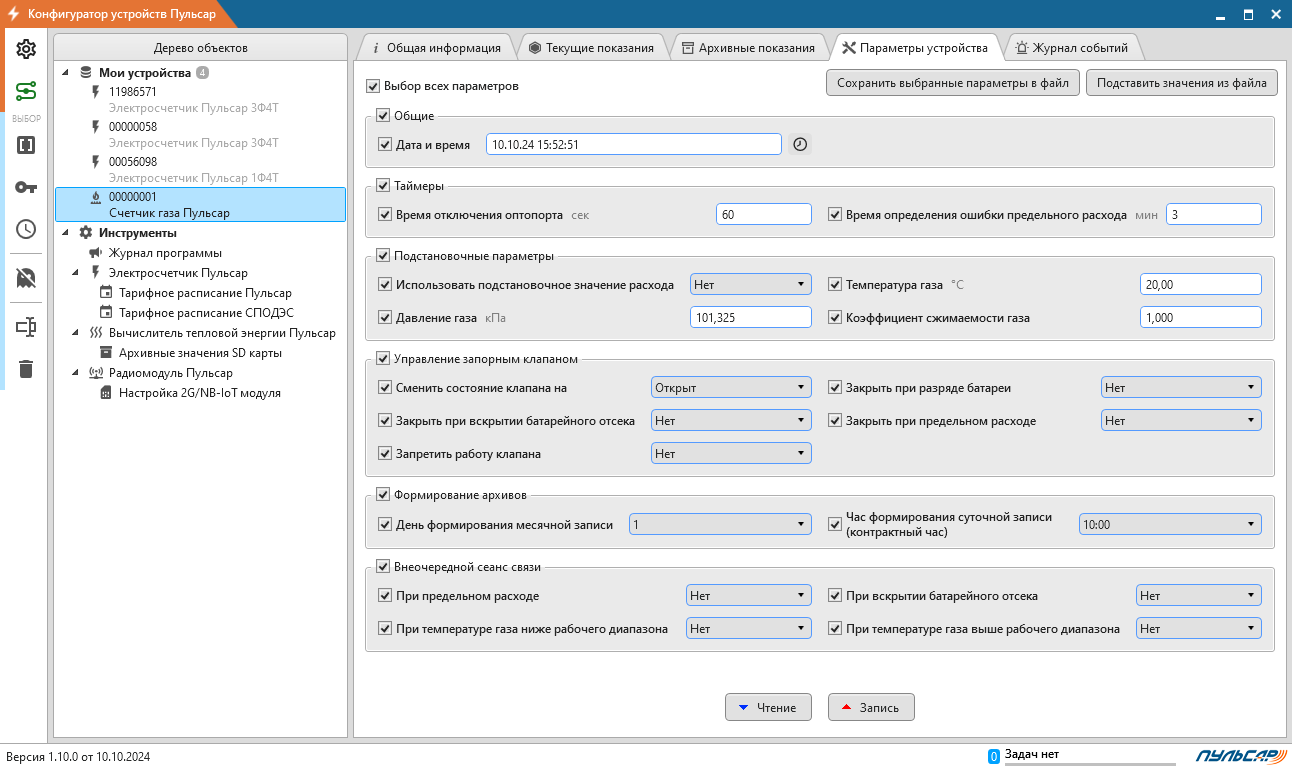Click Время отключения оптопорта value field
This screenshot has width=1292, height=769.
764,214
